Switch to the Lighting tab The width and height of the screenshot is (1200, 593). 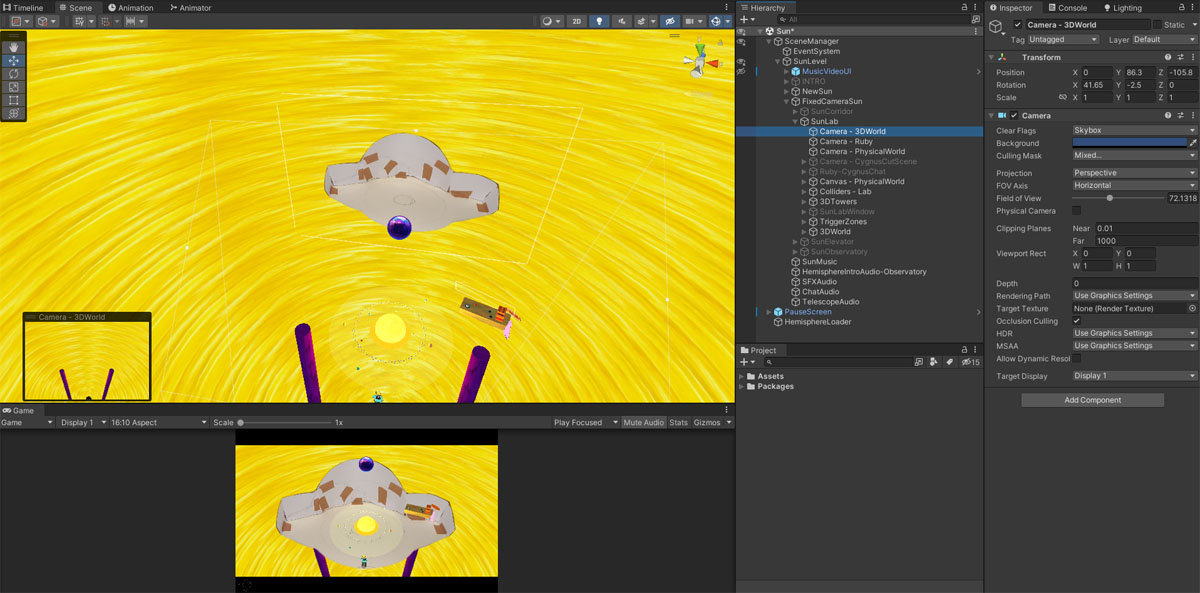1122,7
